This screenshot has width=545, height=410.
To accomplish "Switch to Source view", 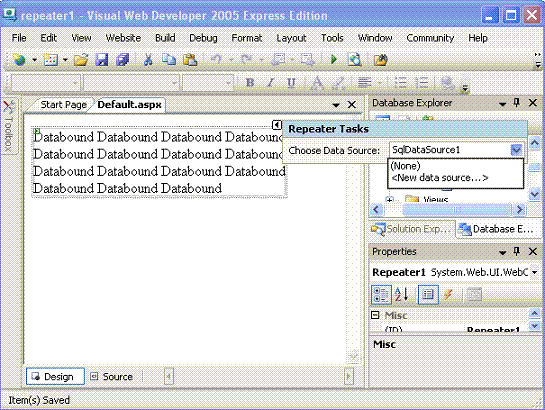I will (112, 377).
